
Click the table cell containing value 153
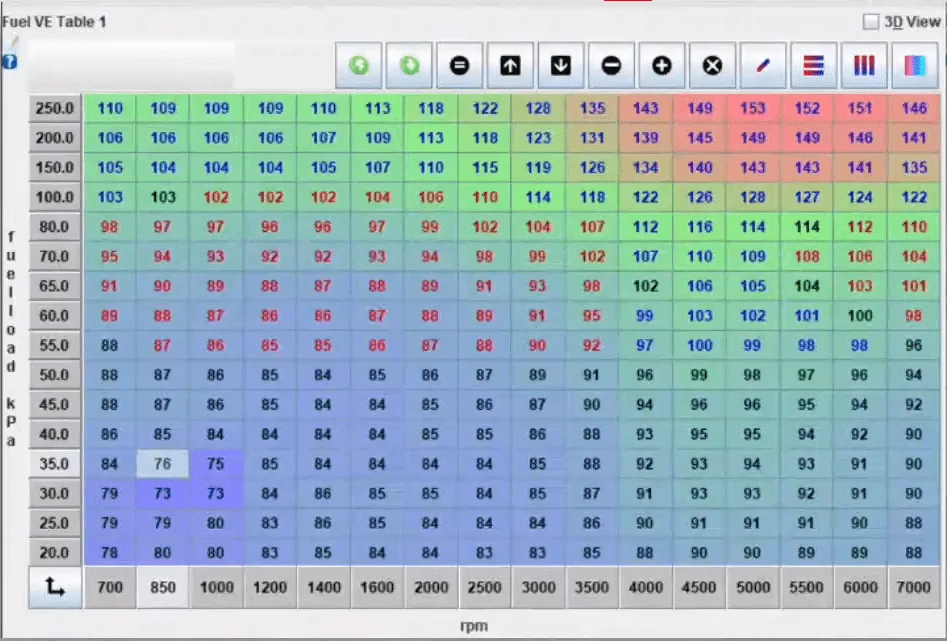pyautogui.click(x=753, y=109)
